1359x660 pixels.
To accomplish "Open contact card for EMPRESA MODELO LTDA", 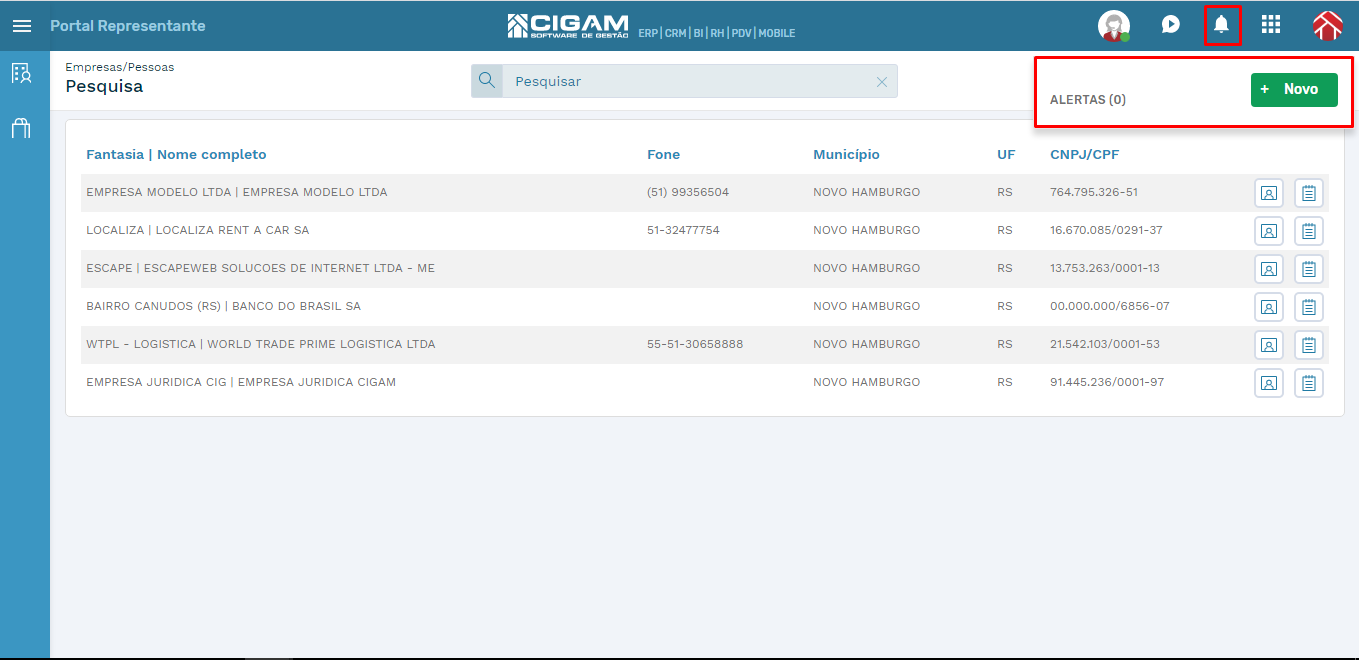I will pos(1269,193).
